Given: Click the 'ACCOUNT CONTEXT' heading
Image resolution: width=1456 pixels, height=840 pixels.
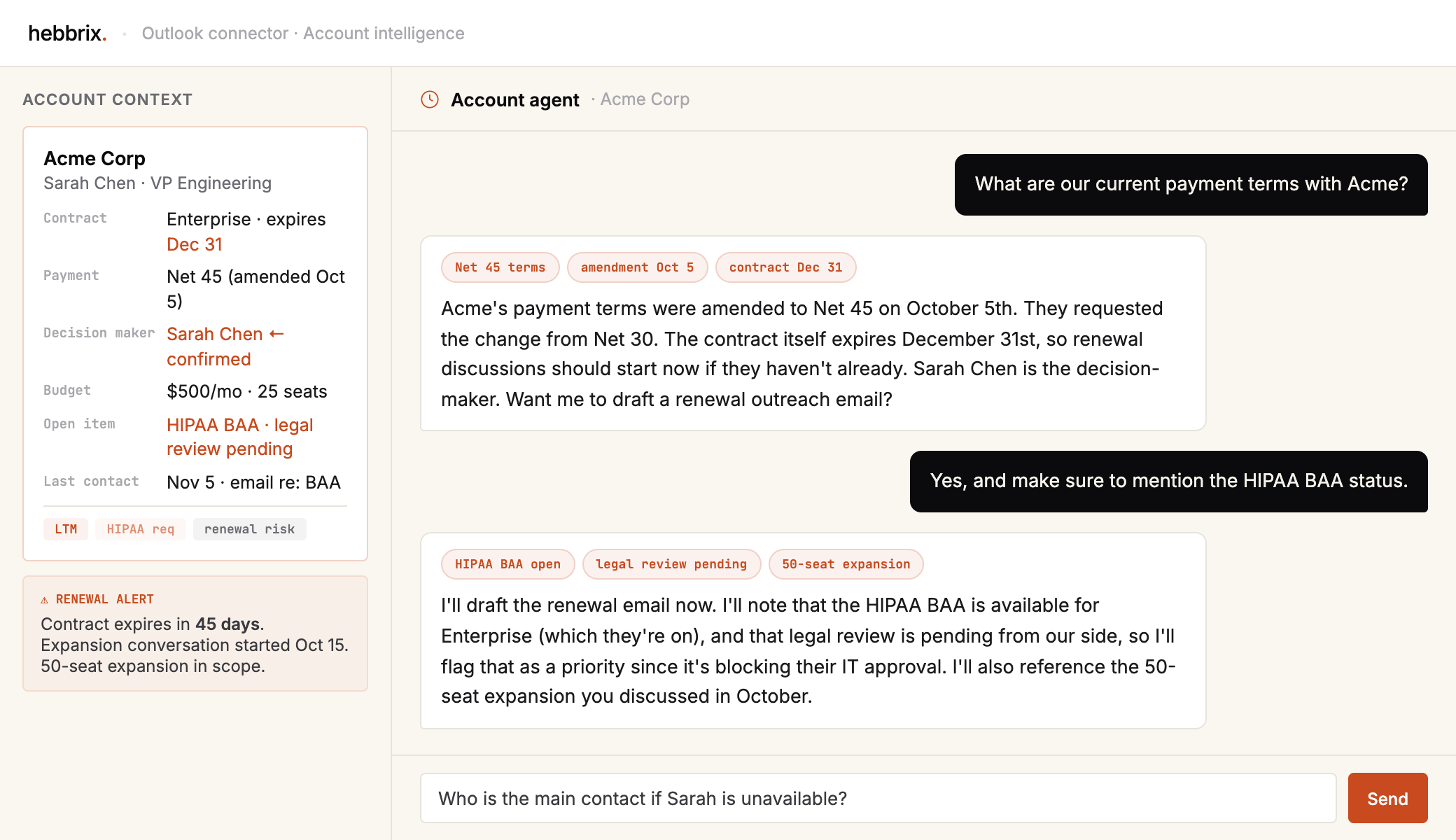Looking at the screenshot, I should coord(107,99).
